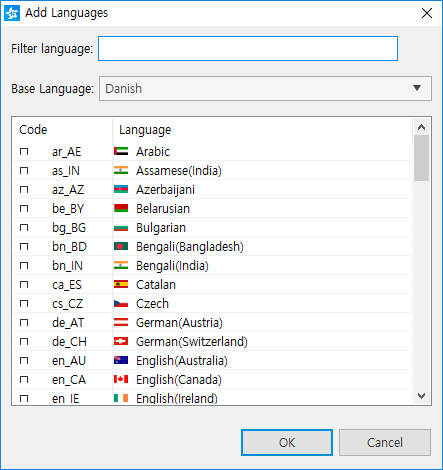Select the bg_BG Bulgarian checkbox
443x470 pixels.
pyautogui.click(x=24, y=228)
